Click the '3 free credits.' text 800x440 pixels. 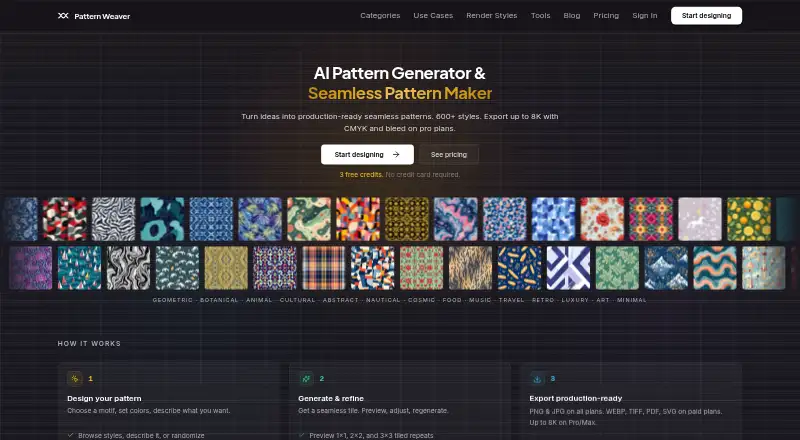pos(361,175)
